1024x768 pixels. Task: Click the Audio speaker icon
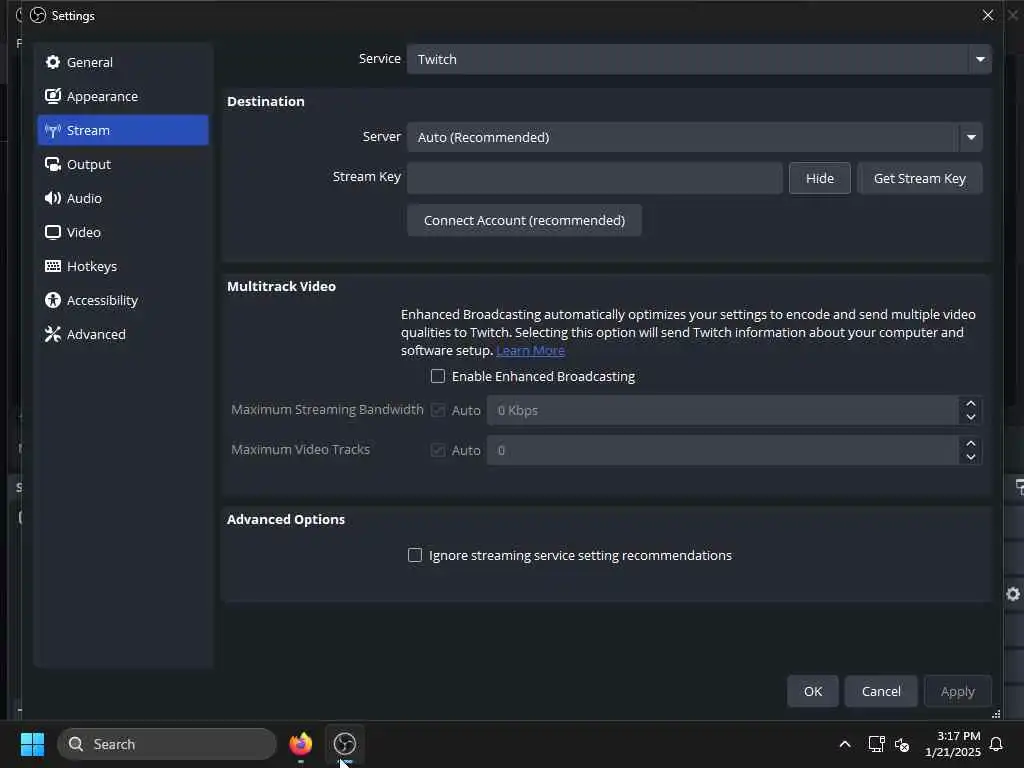[53, 198]
